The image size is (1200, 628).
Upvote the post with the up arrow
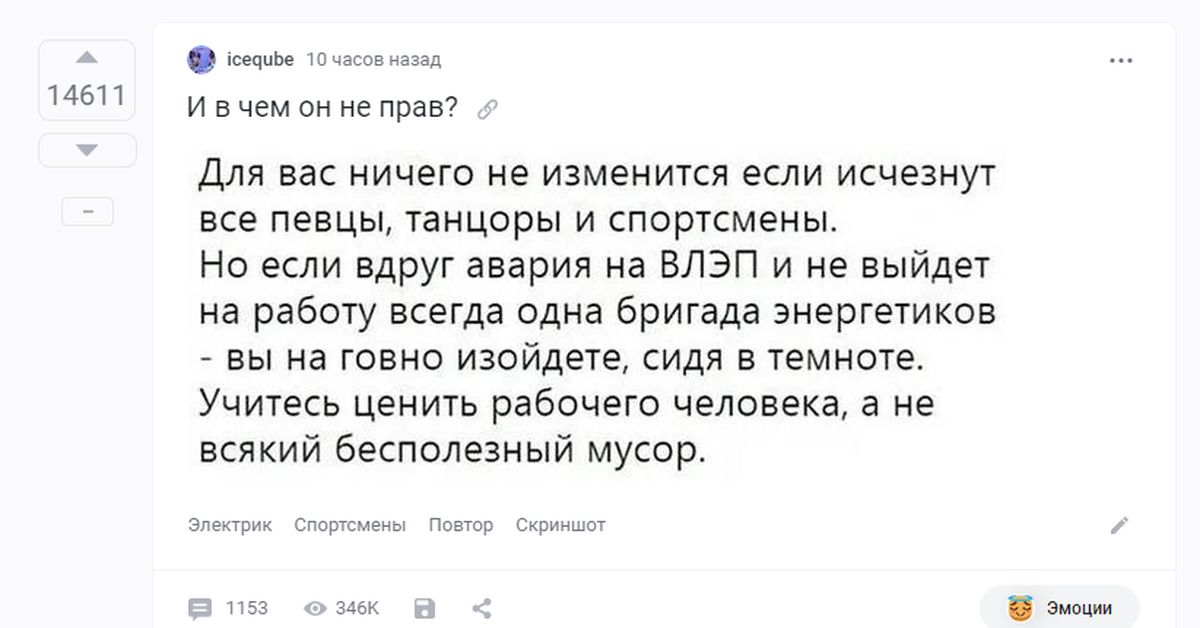tap(87, 58)
